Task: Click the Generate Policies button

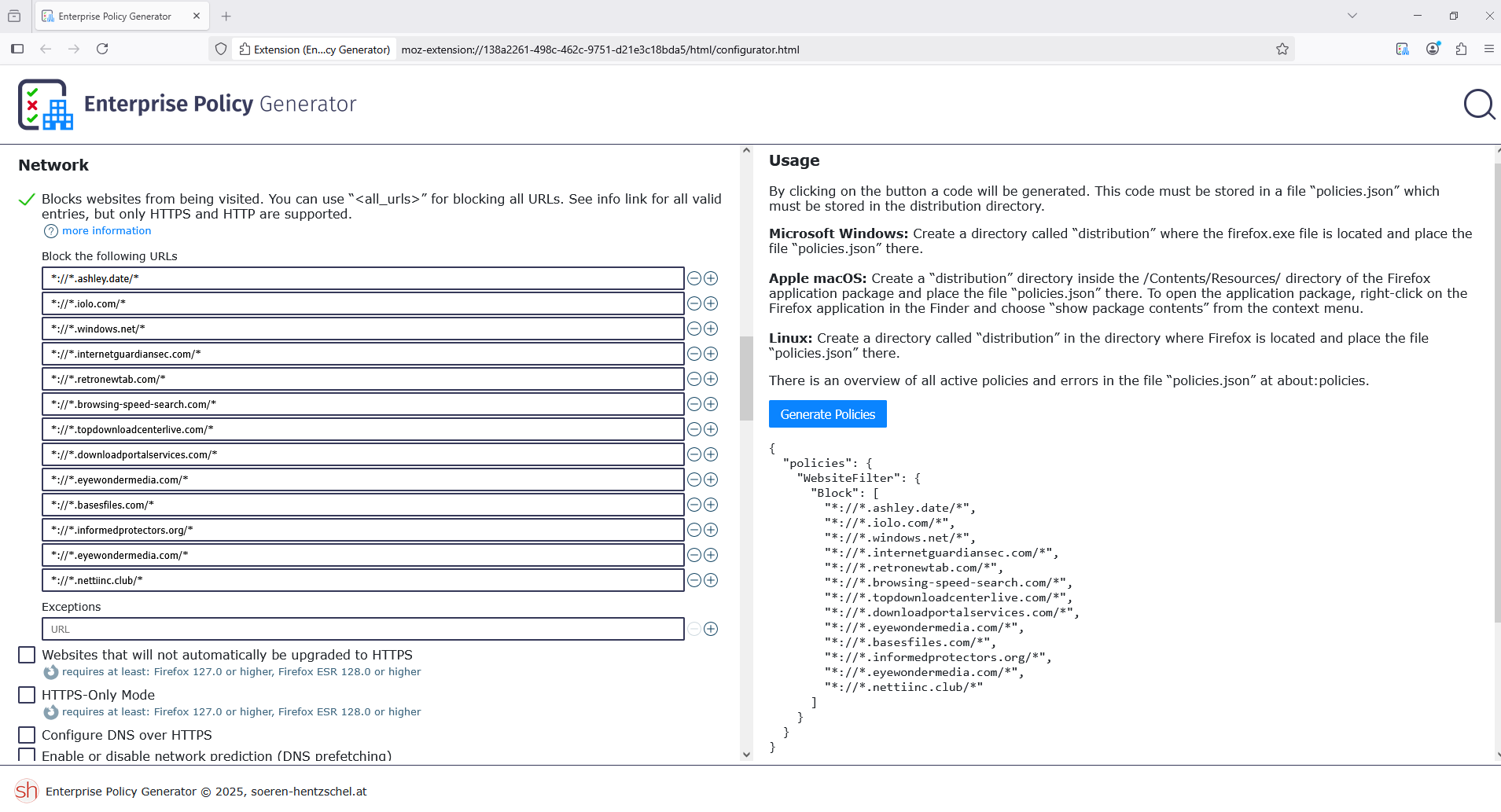Action: coord(827,414)
